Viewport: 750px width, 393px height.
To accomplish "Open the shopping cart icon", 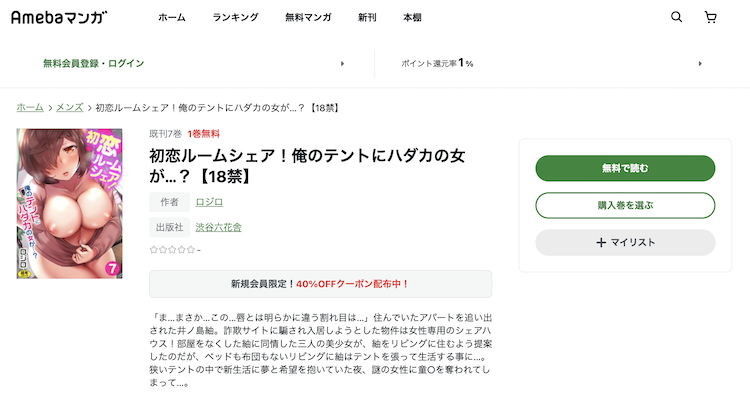I will click(711, 17).
